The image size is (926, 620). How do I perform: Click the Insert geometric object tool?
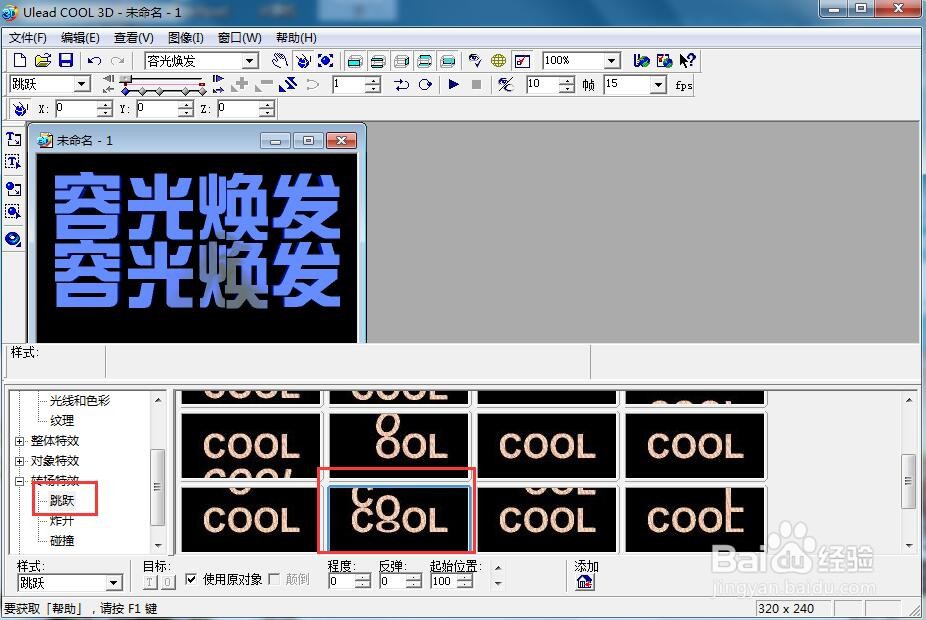pyautogui.click(x=13, y=239)
